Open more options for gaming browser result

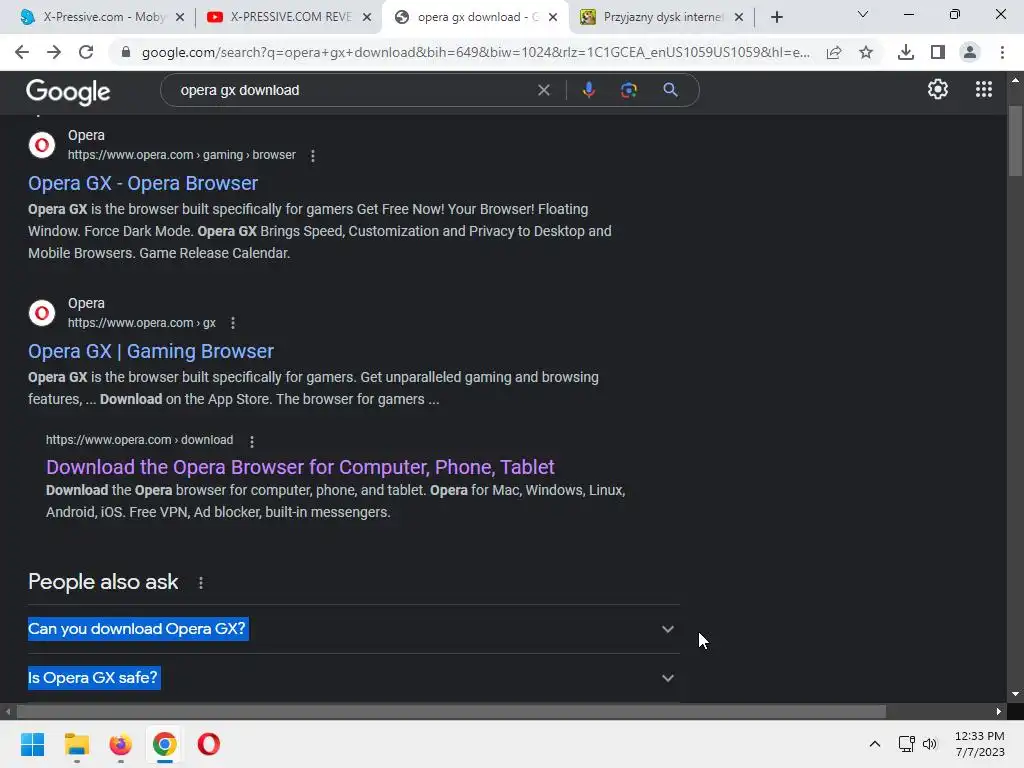(x=313, y=155)
